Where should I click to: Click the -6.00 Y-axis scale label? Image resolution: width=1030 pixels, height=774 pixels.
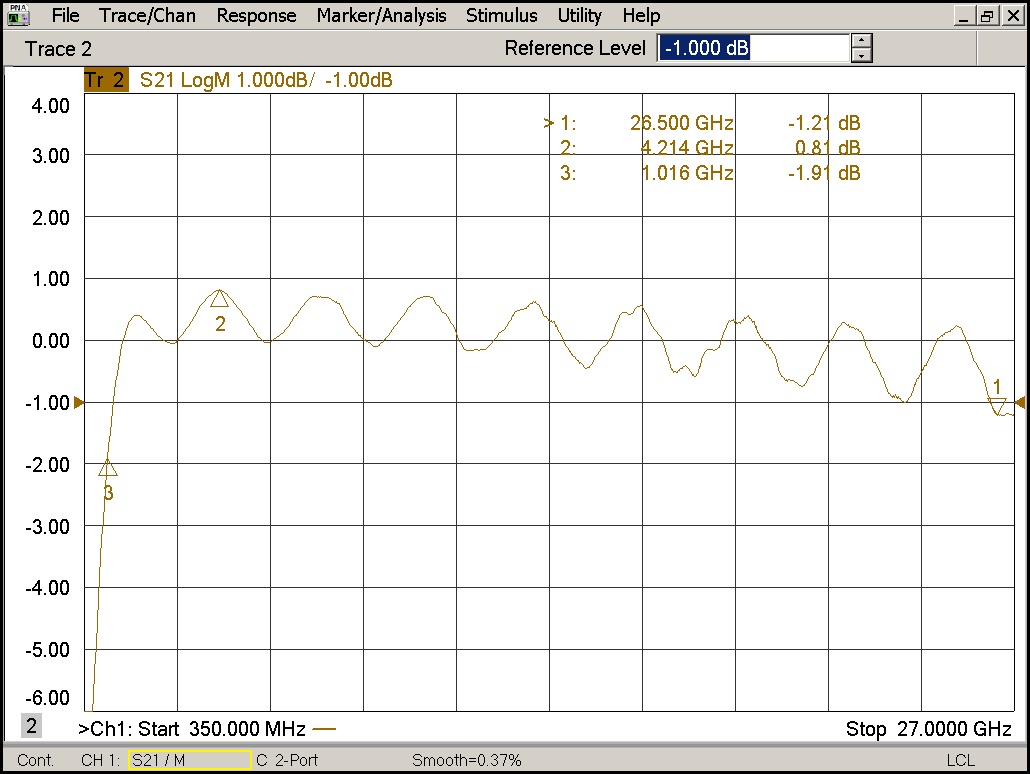coord(47,698)
